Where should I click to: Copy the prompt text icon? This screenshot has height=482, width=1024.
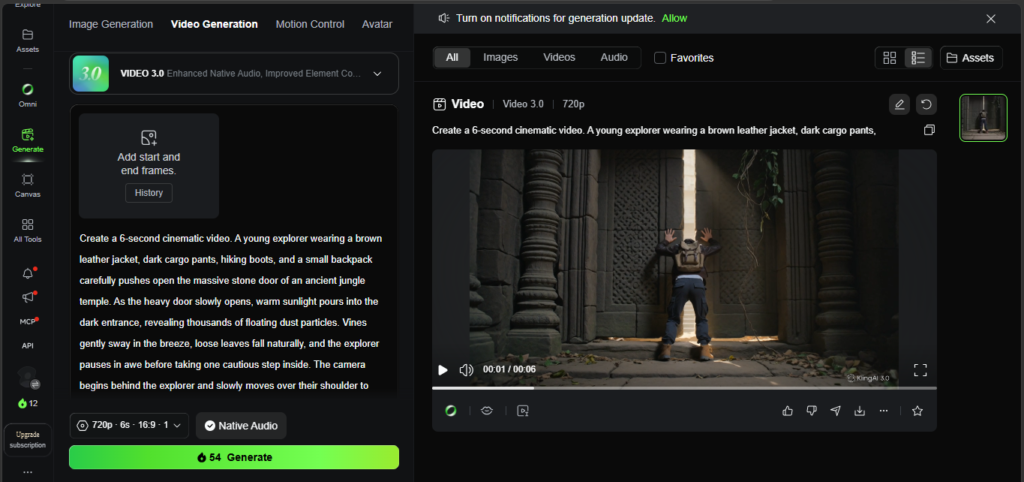point(929,130)
